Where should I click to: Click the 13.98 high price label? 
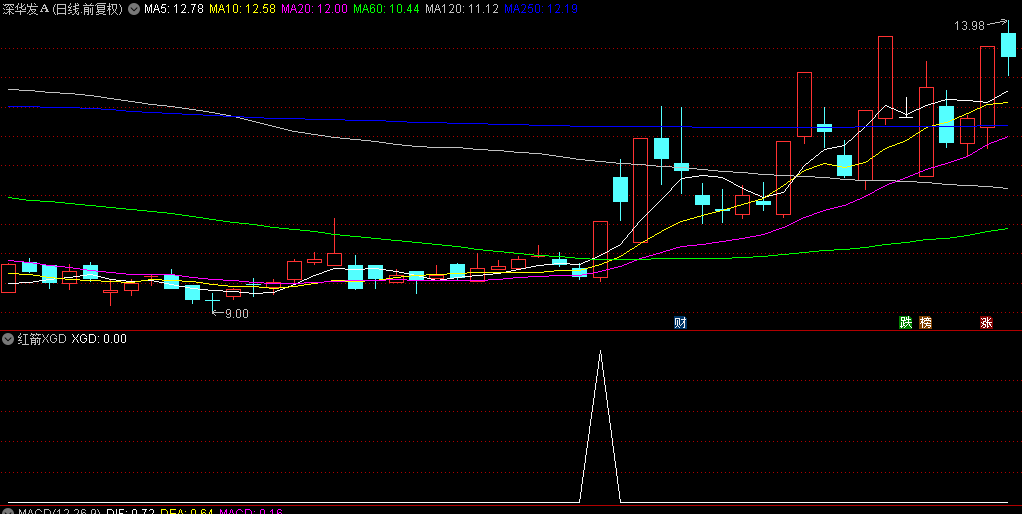(969, 26)
